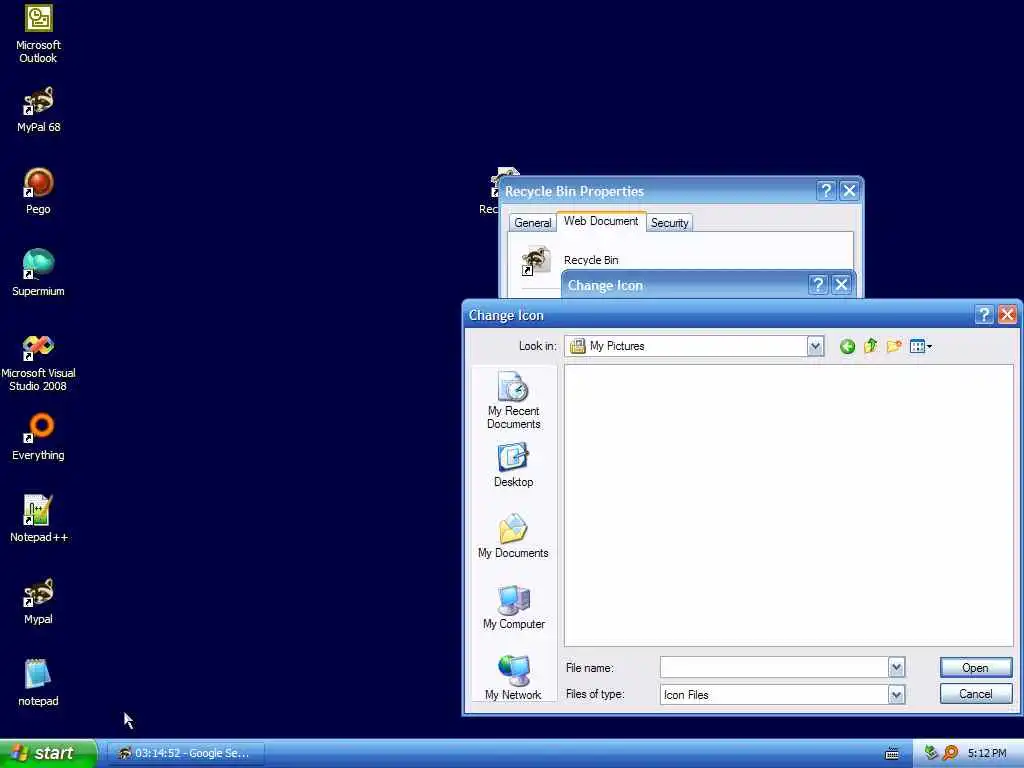Open the Start menu
The width and height of the screenshot is (1024, 768).
[48, 753]
